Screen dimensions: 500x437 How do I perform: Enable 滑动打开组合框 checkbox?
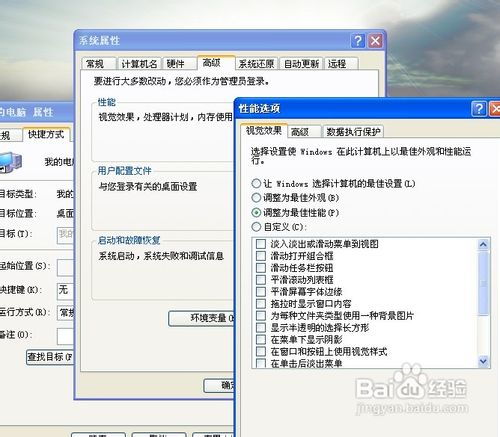(261, 256)
